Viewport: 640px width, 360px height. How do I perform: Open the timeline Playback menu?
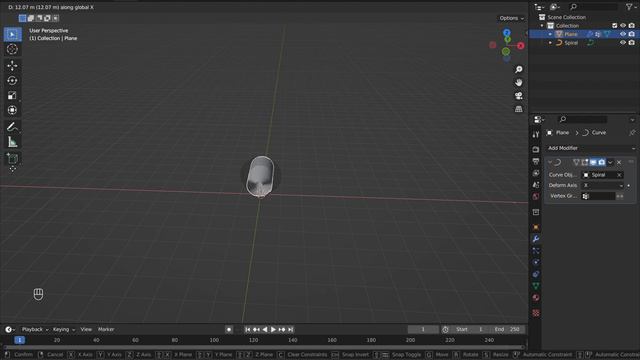click(35, 329)
